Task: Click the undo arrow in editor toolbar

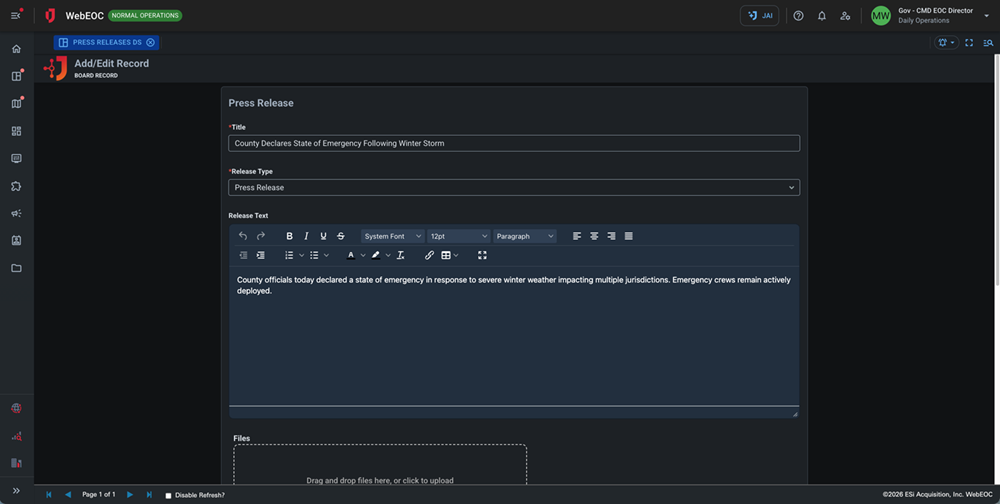Action: tap(243, 236)
